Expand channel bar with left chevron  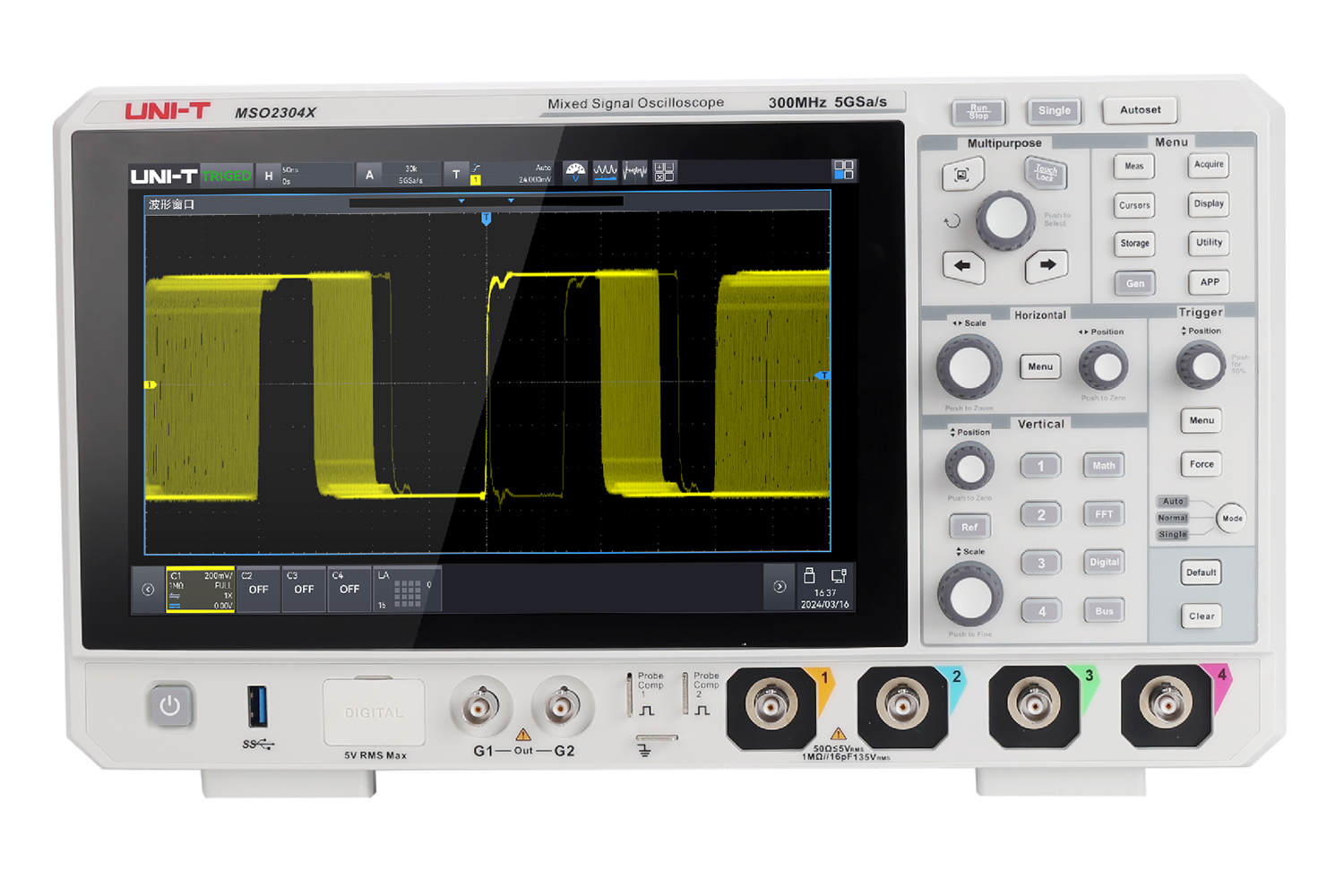tap(149, 590)
